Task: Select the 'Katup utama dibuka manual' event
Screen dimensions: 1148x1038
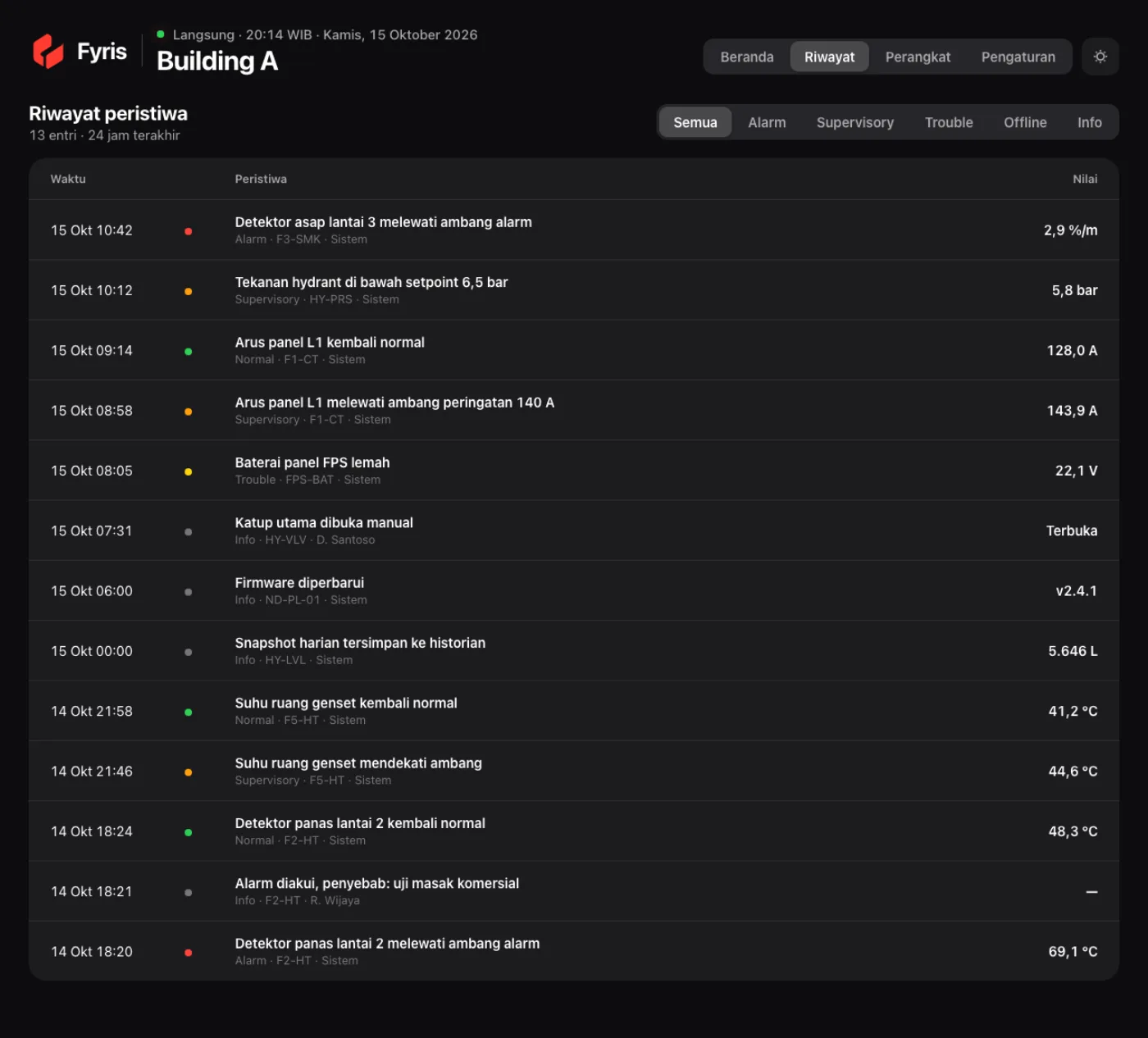Action: point(574,530)
